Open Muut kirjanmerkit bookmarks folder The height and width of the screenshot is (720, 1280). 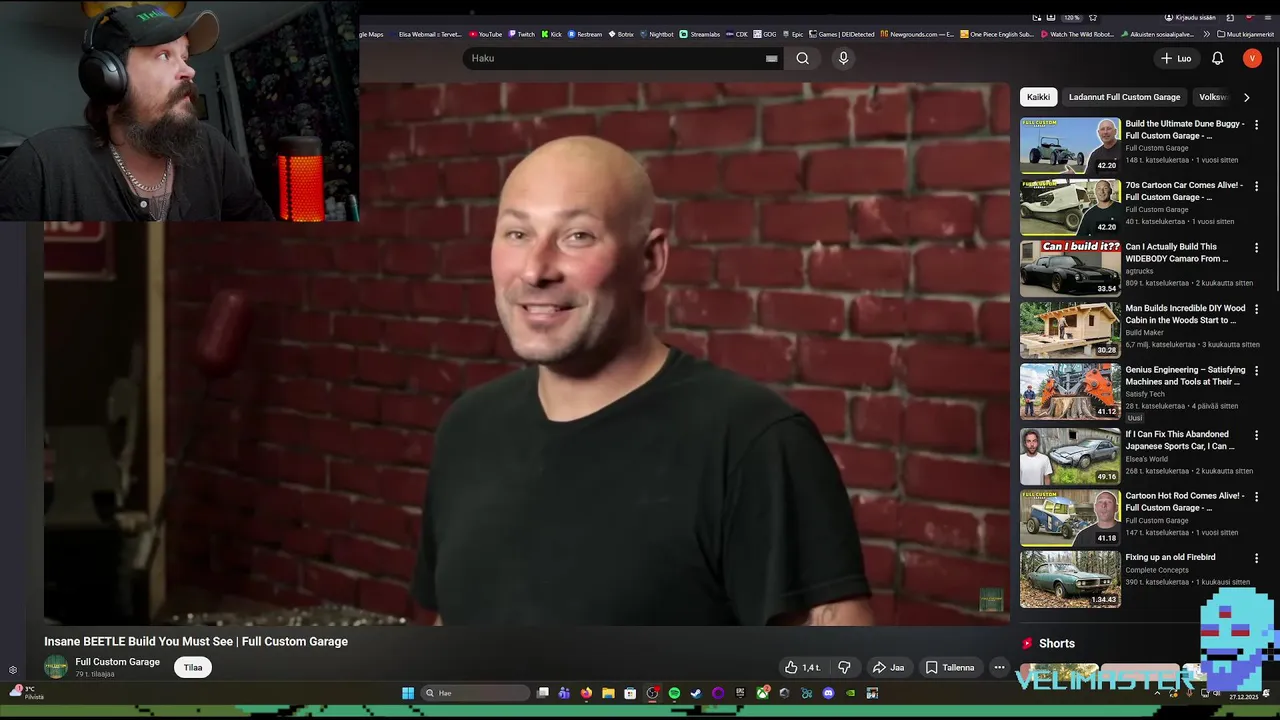pos(1246,34)
